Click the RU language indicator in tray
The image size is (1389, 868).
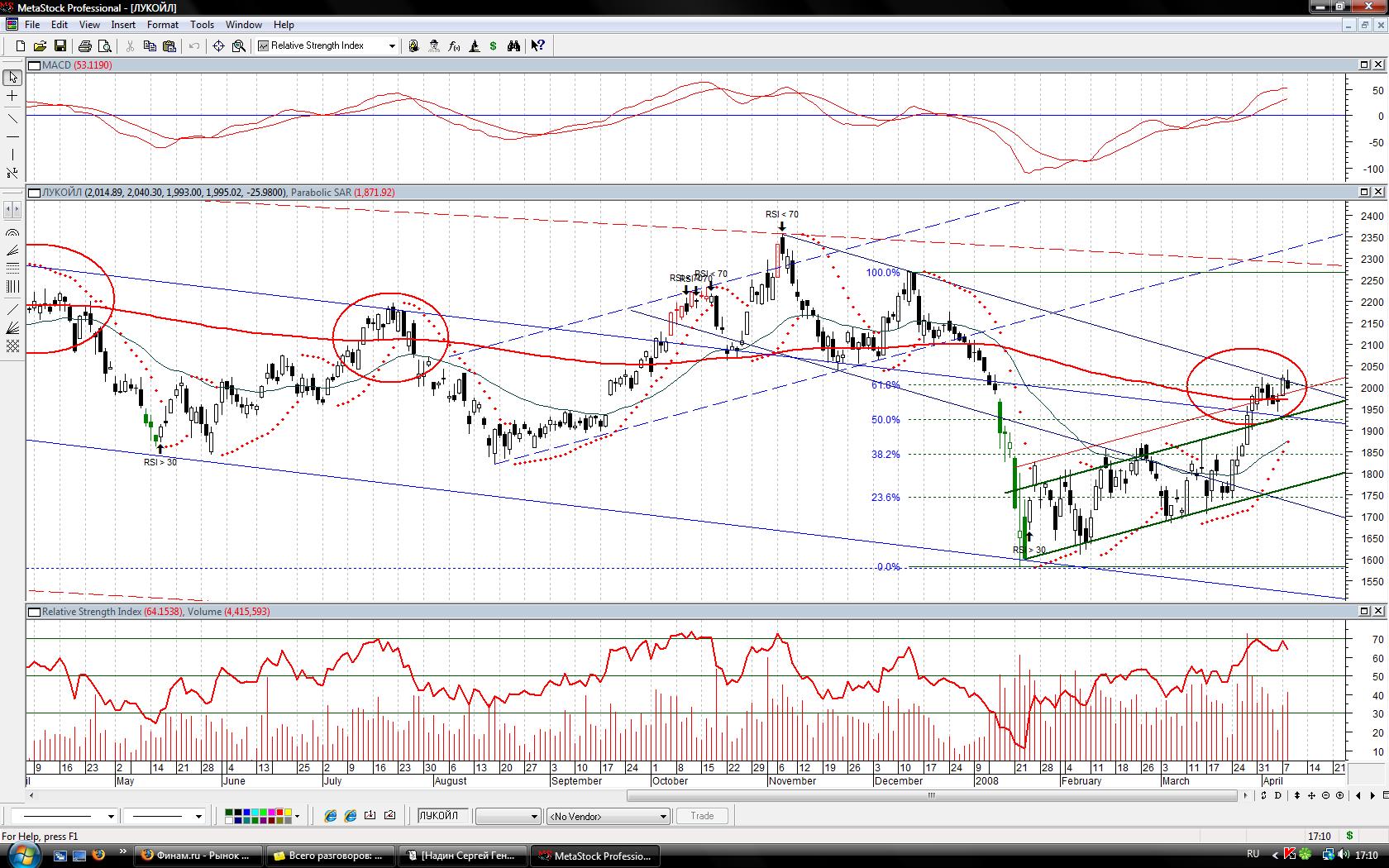(1253, 855)
